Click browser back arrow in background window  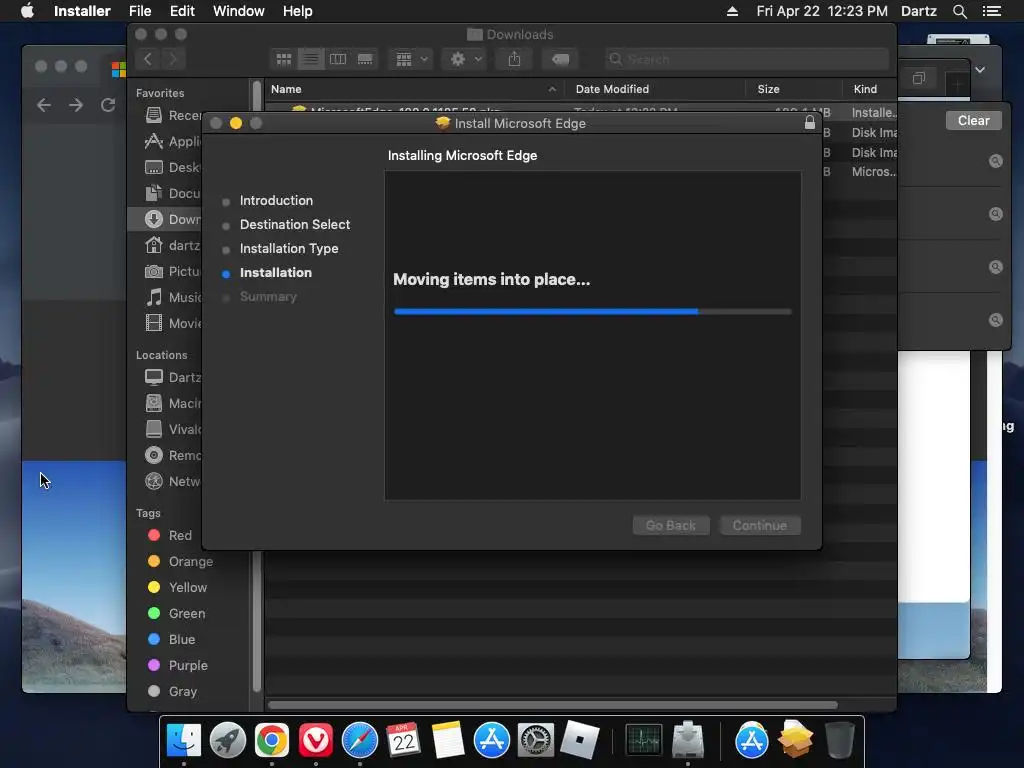(44, 104)
